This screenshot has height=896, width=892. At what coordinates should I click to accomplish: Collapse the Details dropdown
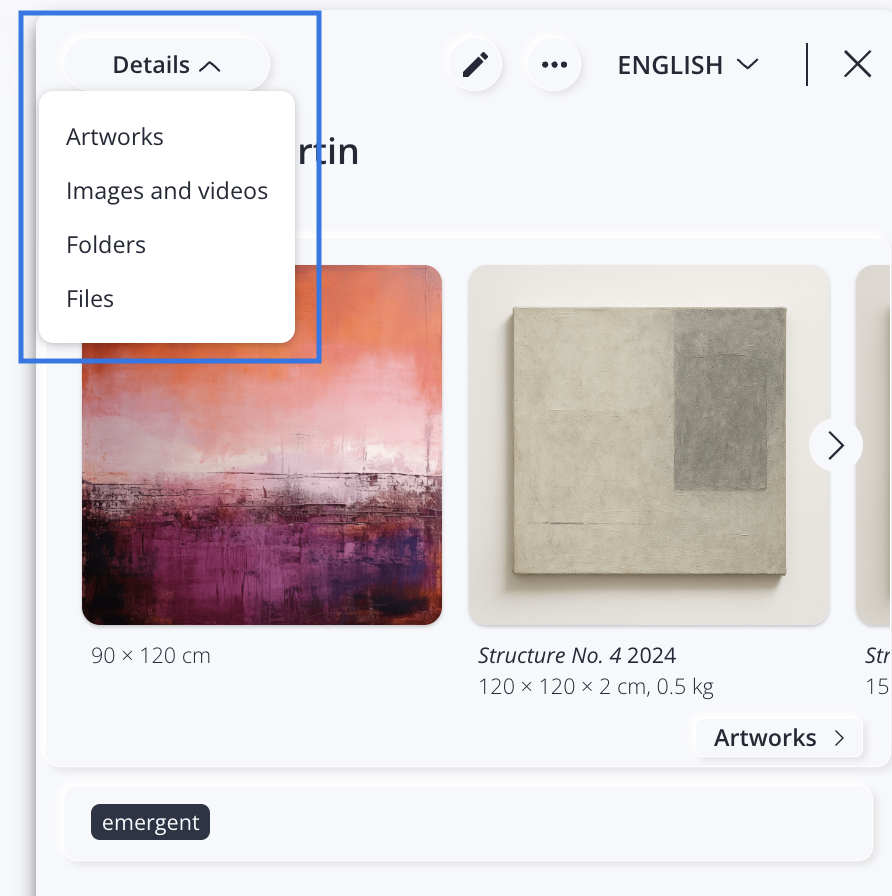tap(166, 65)
